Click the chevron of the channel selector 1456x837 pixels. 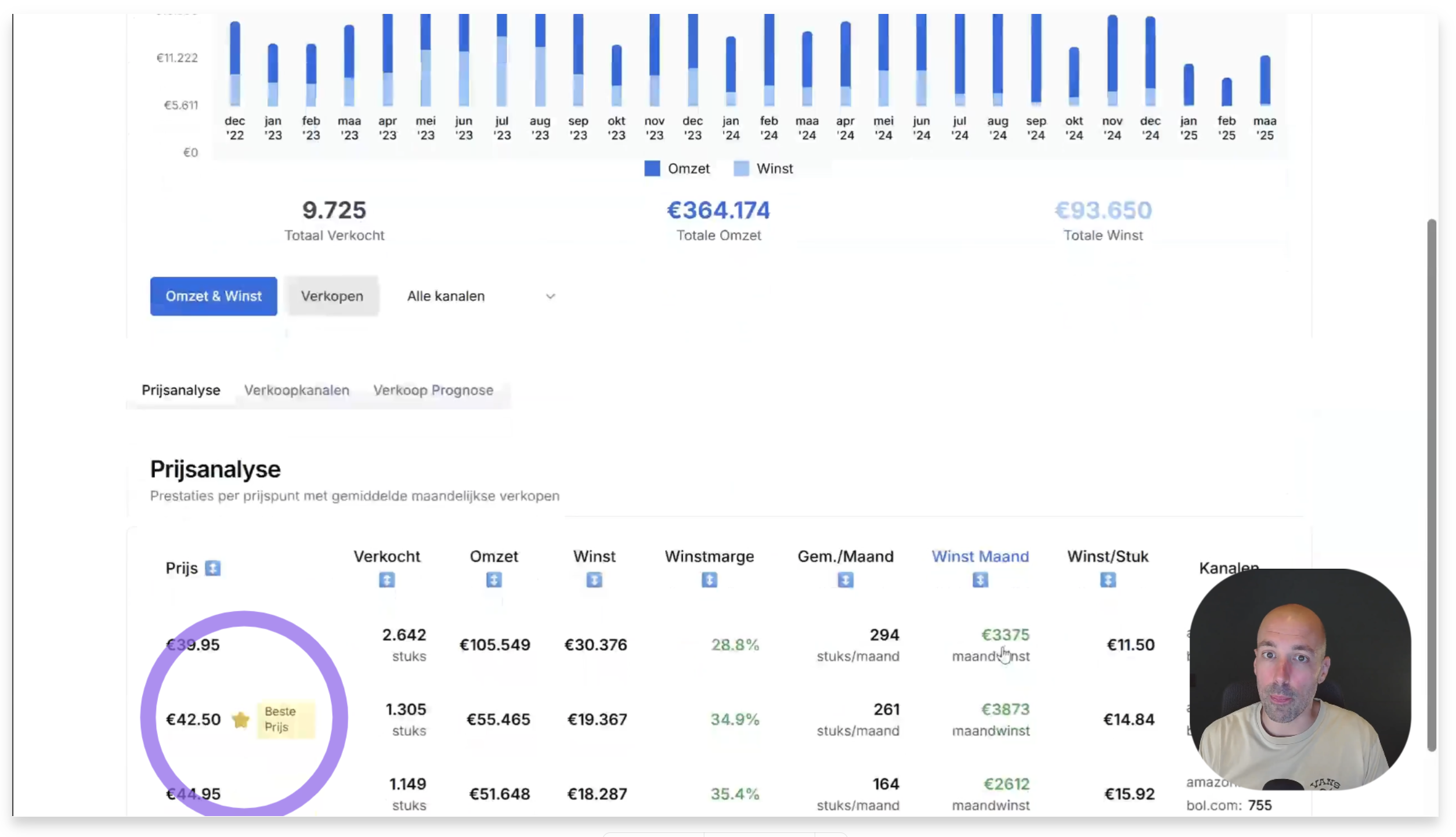click(550, 296)
